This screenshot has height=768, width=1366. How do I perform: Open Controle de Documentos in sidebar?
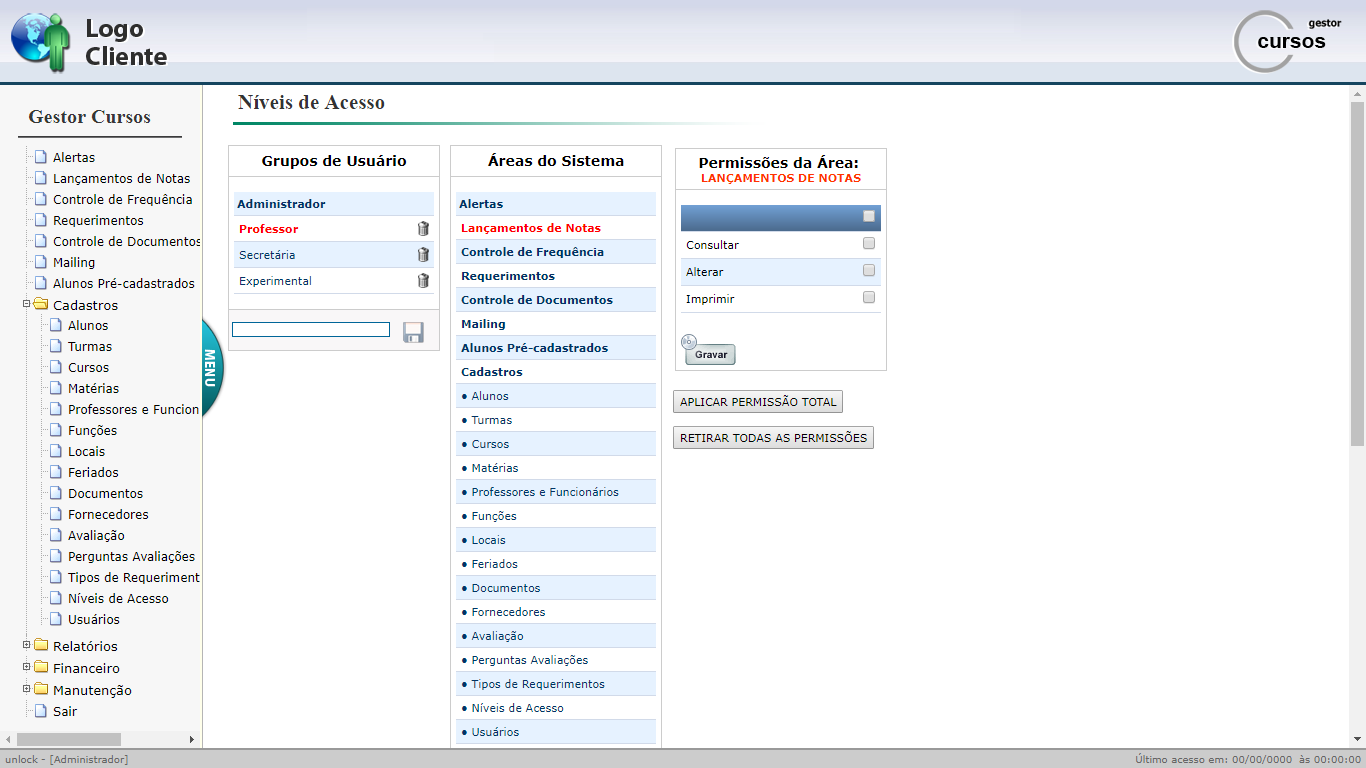(x=127, y=241)
